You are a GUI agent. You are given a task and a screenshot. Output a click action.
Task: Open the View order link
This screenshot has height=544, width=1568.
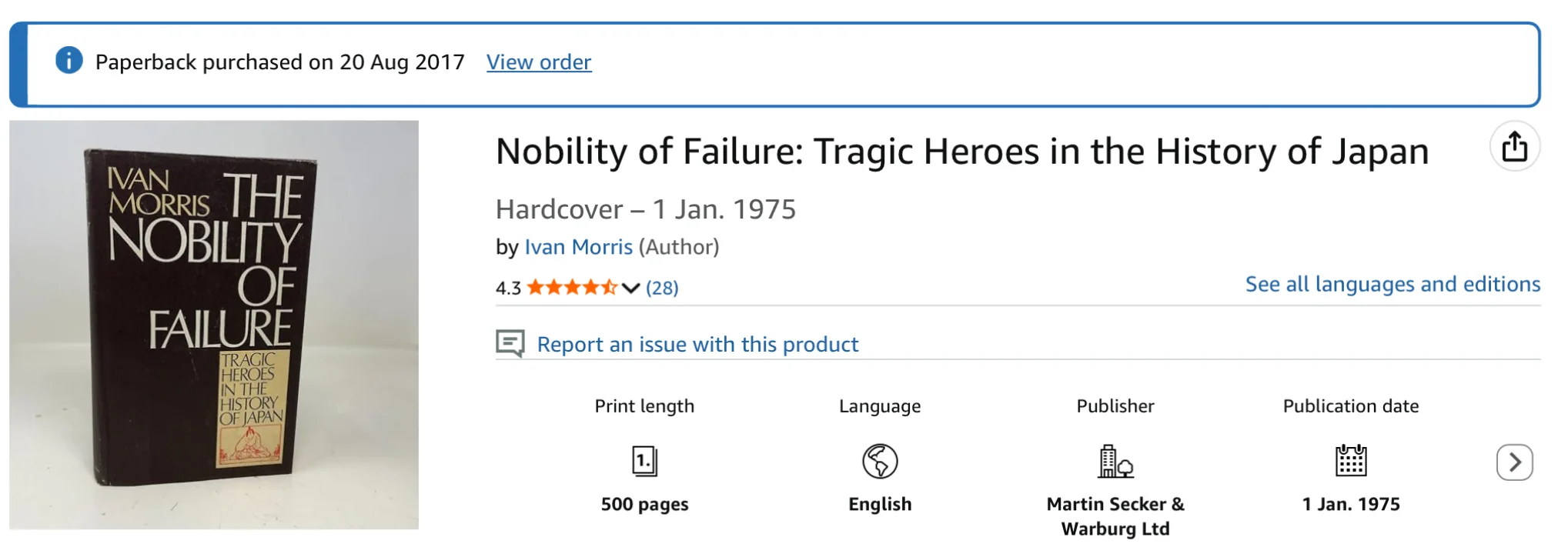[539, 62]
